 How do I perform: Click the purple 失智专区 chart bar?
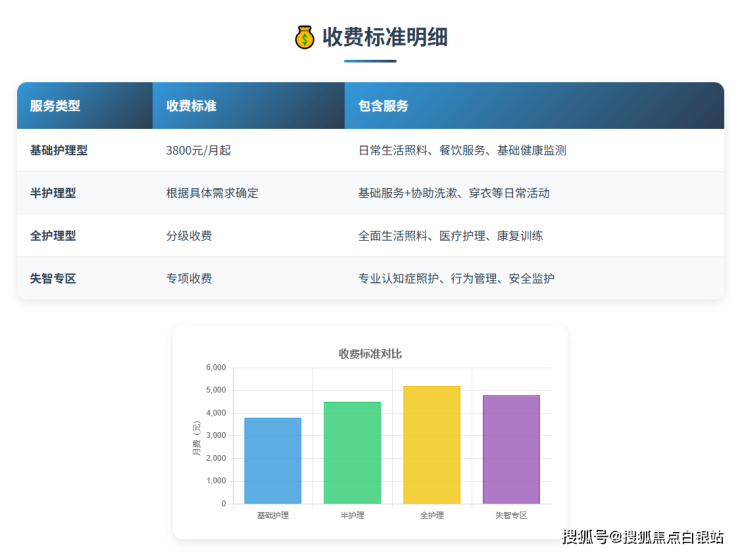click(x=511, y=449)
